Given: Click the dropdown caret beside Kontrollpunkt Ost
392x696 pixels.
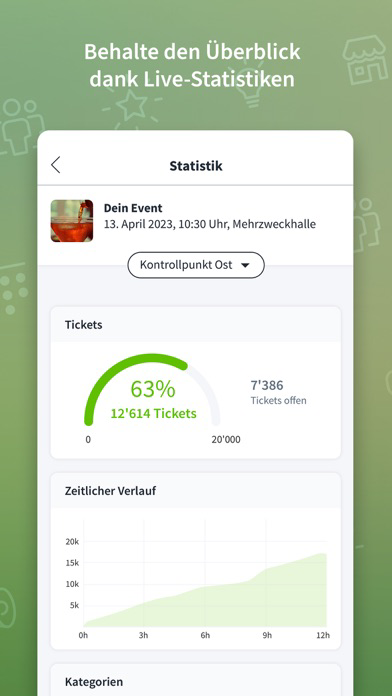Looking at the screenshot, I should [x=245, y=265].
